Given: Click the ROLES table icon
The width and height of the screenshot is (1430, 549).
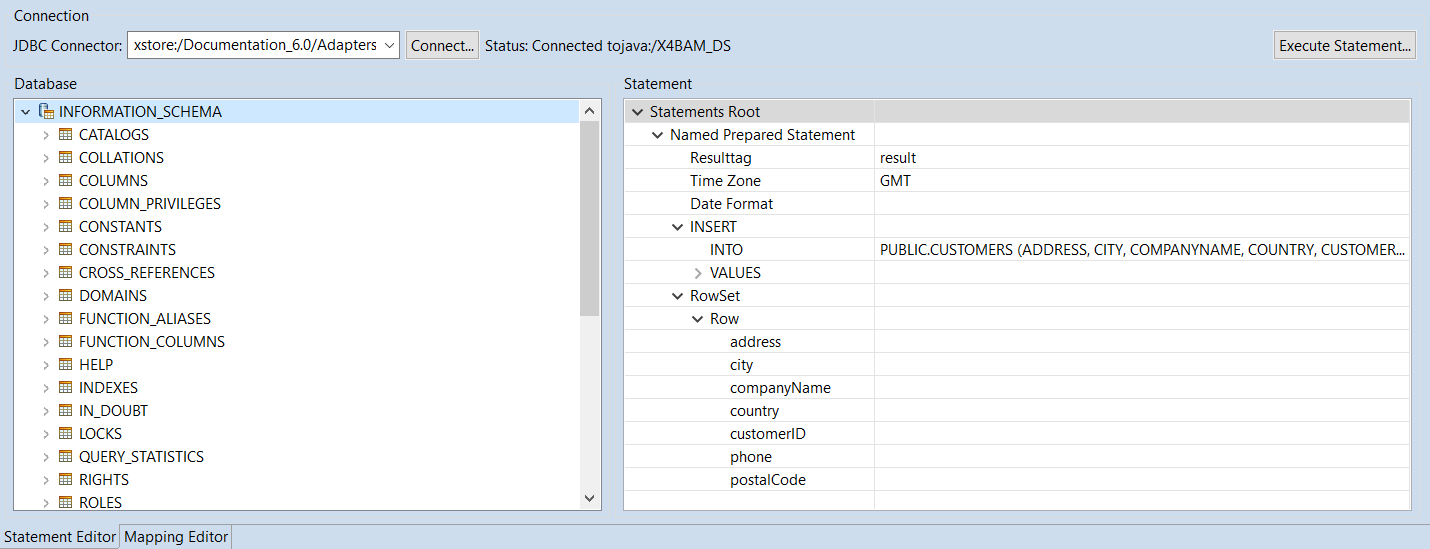Looking at the screenshot, I should 66,503.
